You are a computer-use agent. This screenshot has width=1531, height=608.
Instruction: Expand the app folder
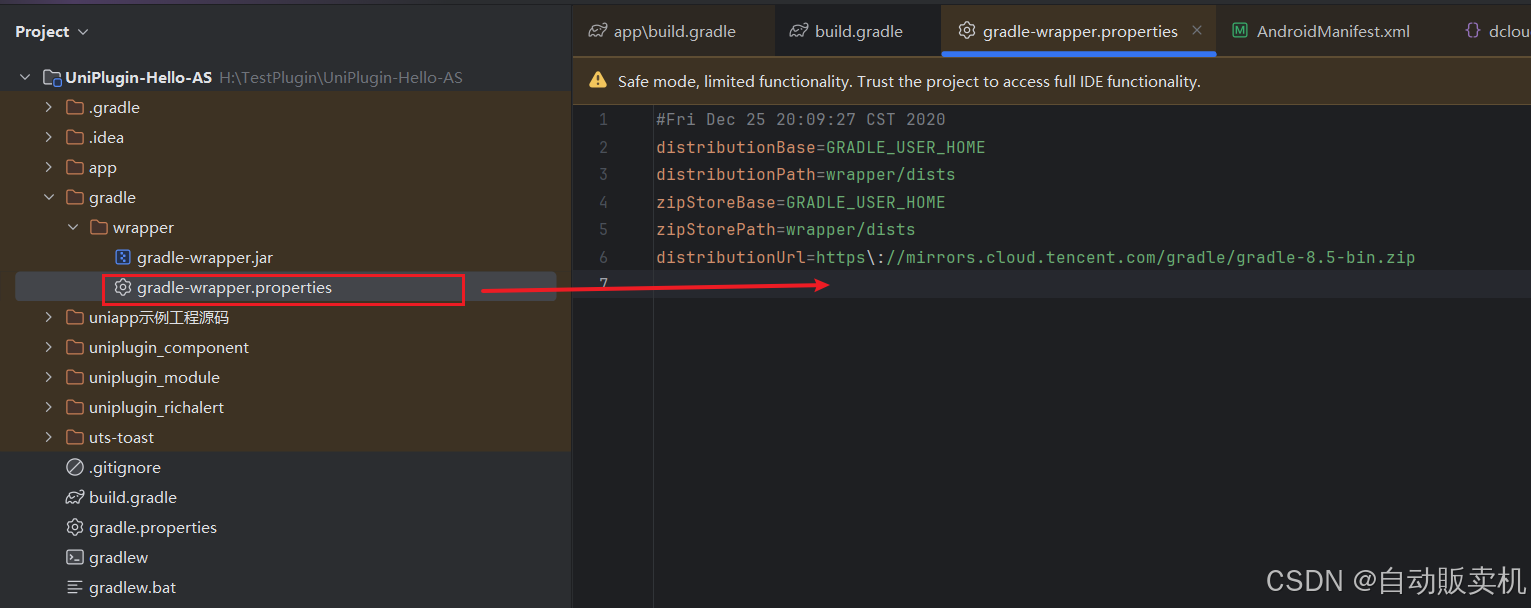click(x=48, y=167)
